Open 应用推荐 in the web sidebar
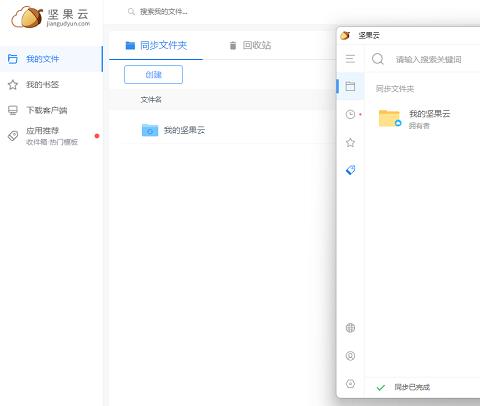This screenshot has width=480, height=406. click(51, 136)
